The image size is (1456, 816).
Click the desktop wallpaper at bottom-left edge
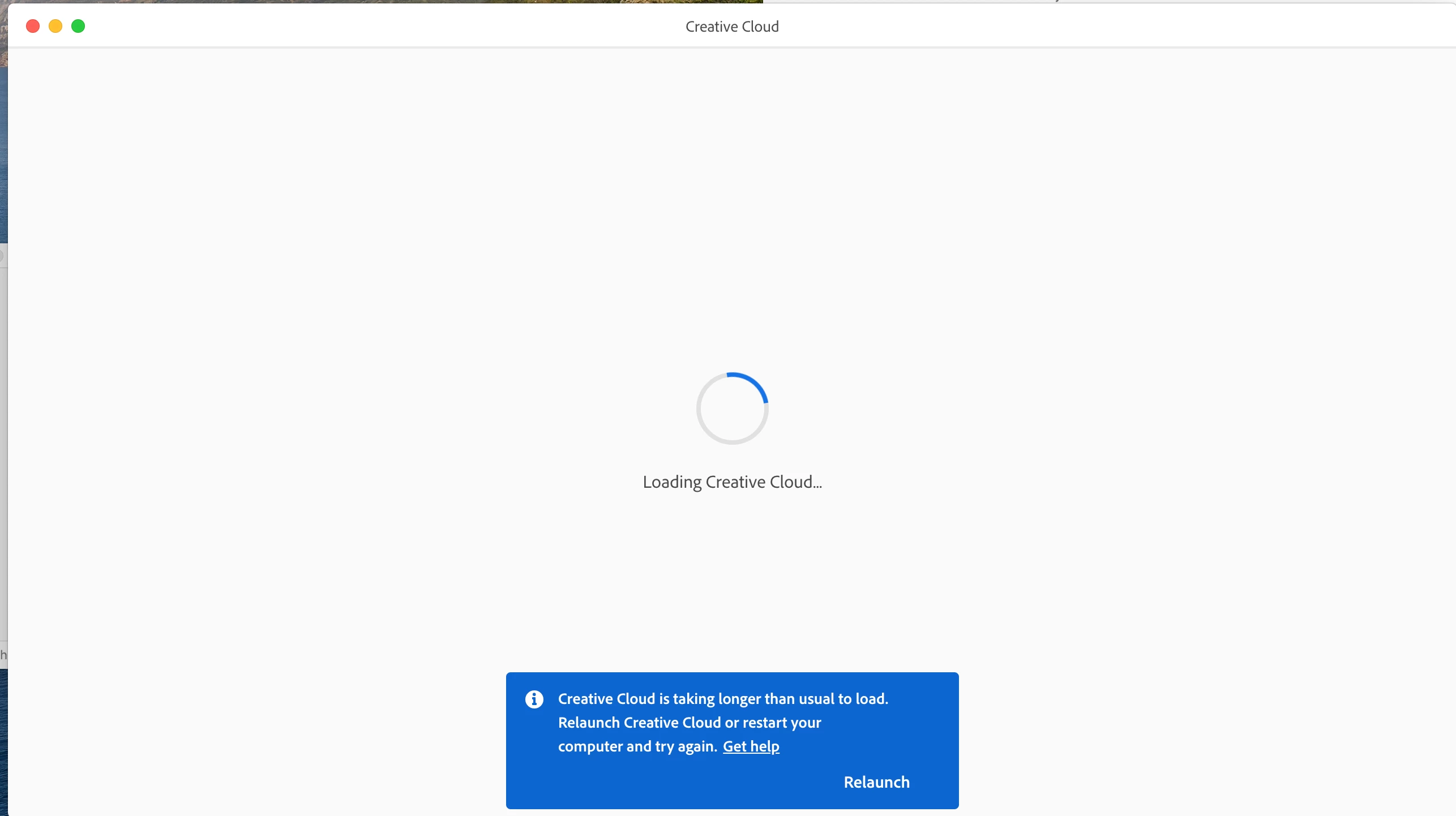3,747
